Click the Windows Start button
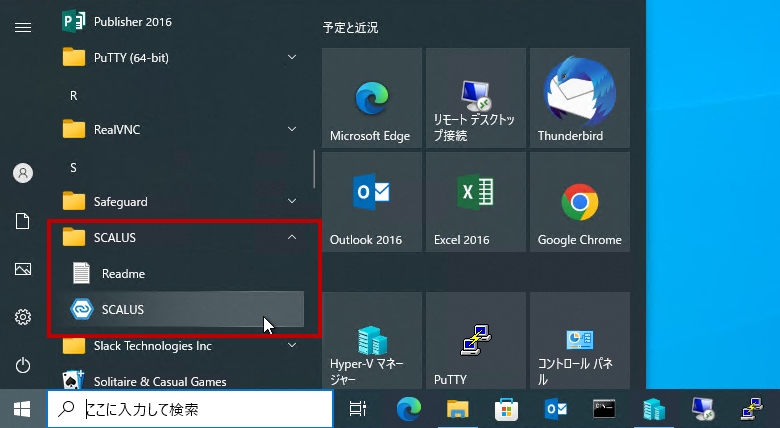This screenshot has width=780, height=428. tap(22, 409)
